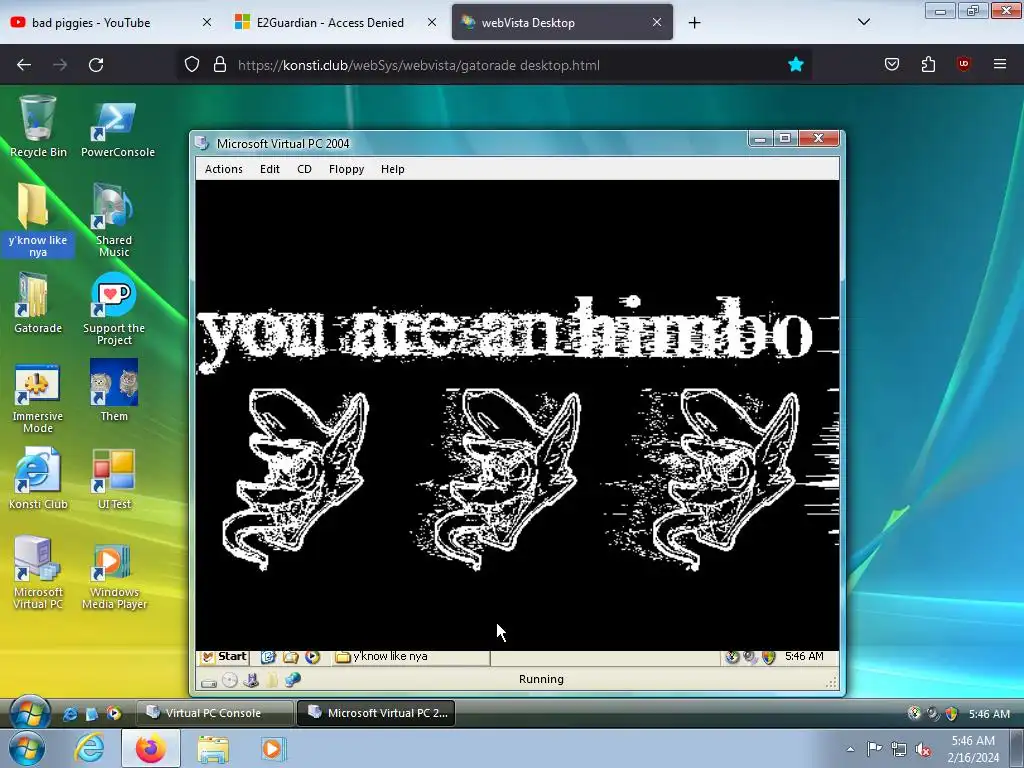Click the muted speaker tray icon
Image resolution: width=1024 pixels, height=768 pixels.
coord(923,749)
